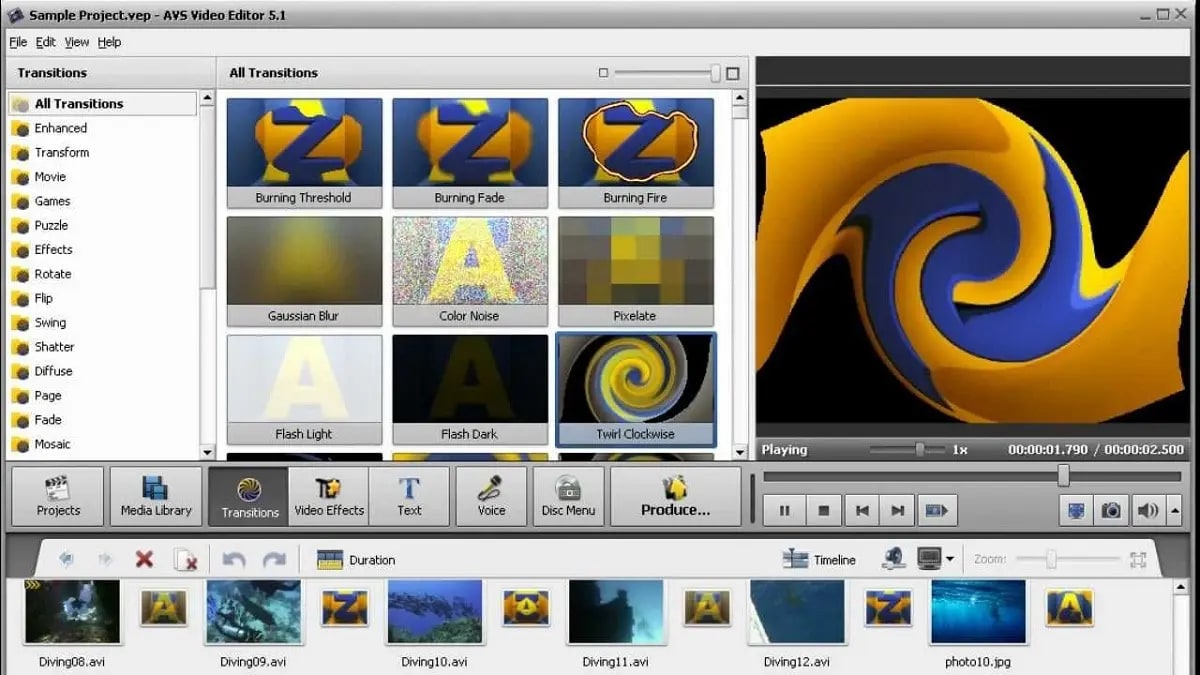Open the File menu
Image resolution: width=1200 pixels, height=675 pixels.
(18, 42)
